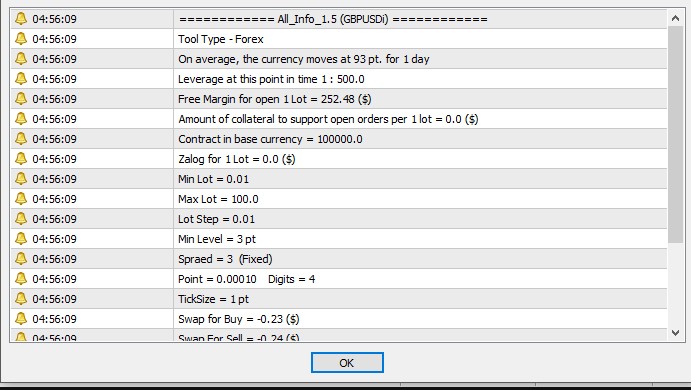Confirm the alert dialog with OK
Viewport: 691px width, 390px height.
[347, 362]
